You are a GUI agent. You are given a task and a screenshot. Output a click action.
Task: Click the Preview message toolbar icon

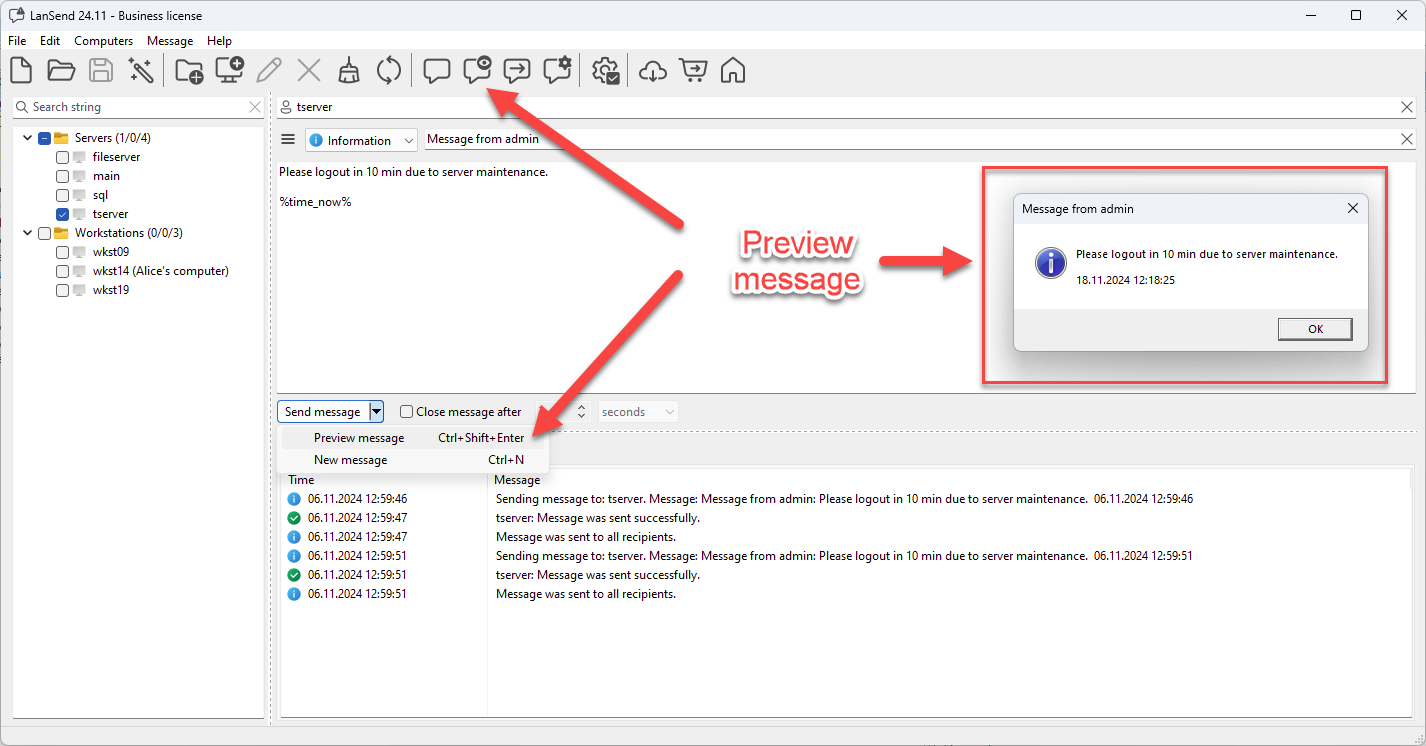(x=477, y=71)
